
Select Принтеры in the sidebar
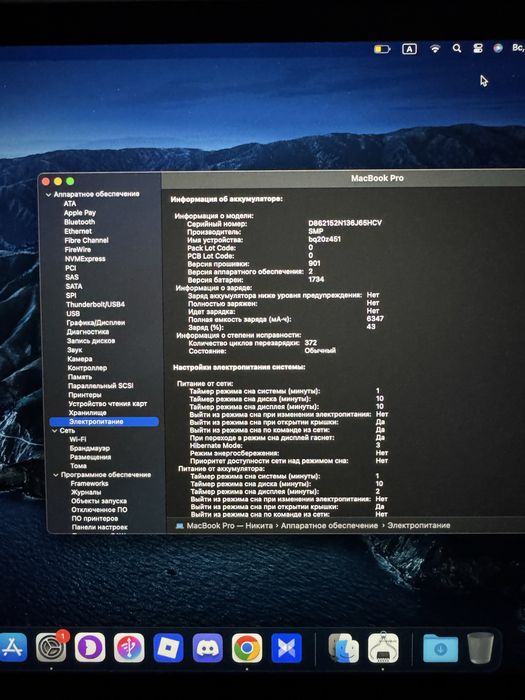(85, 395)
